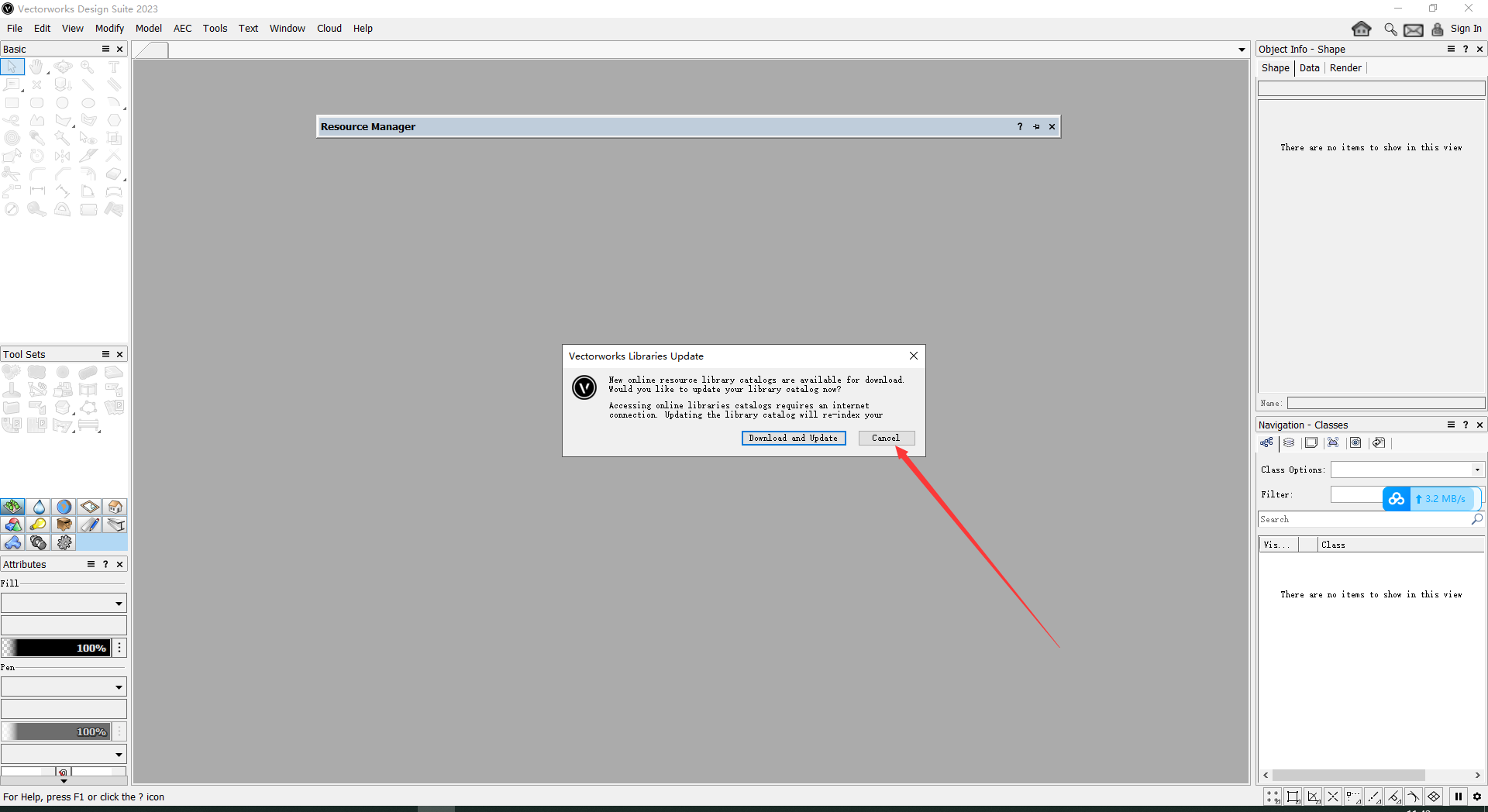This screenshot has width=1488, height=812.
Task: Select the gear Machine Components tool set
Action: [x=64, y=542]
